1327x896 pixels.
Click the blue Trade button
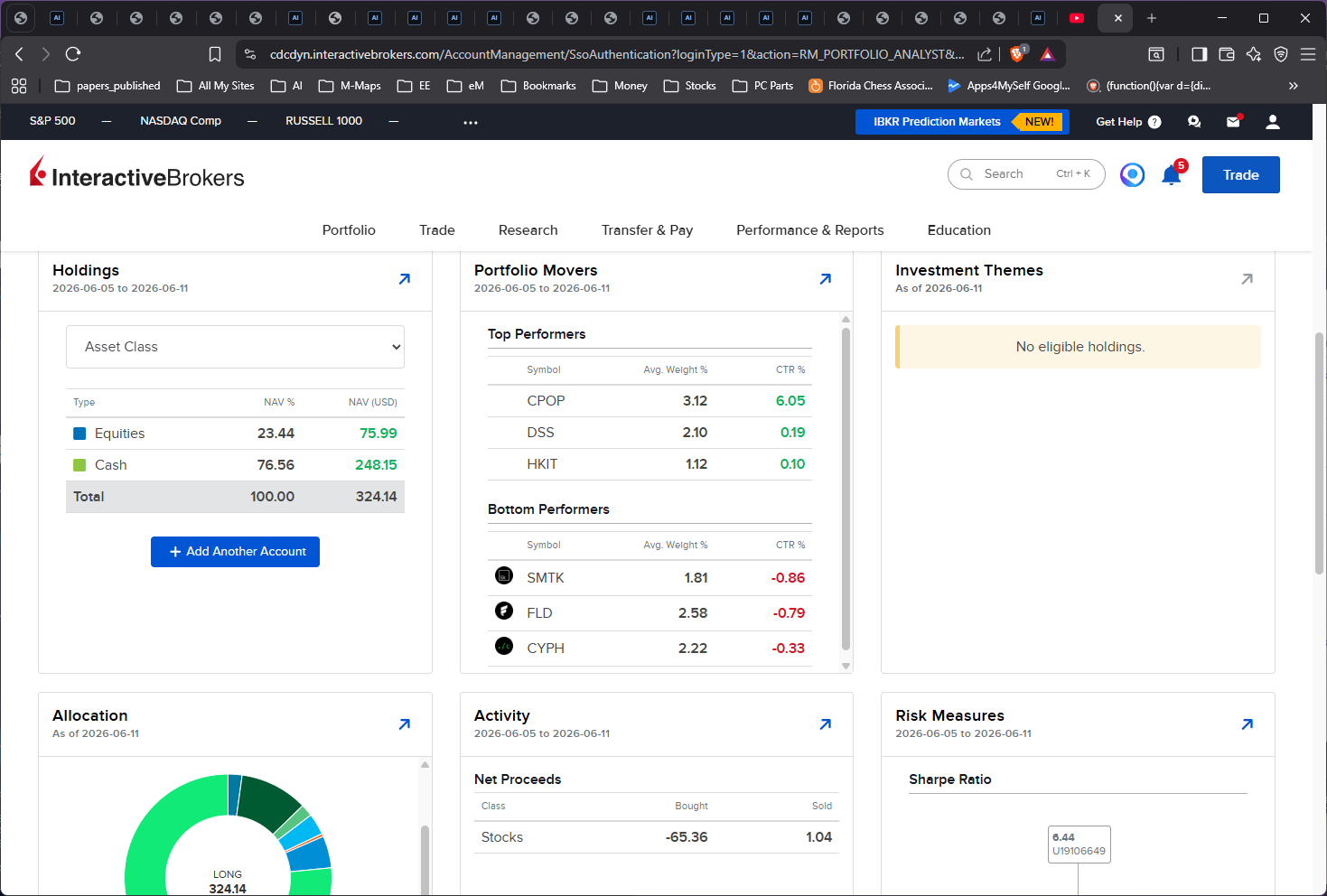1241,175
